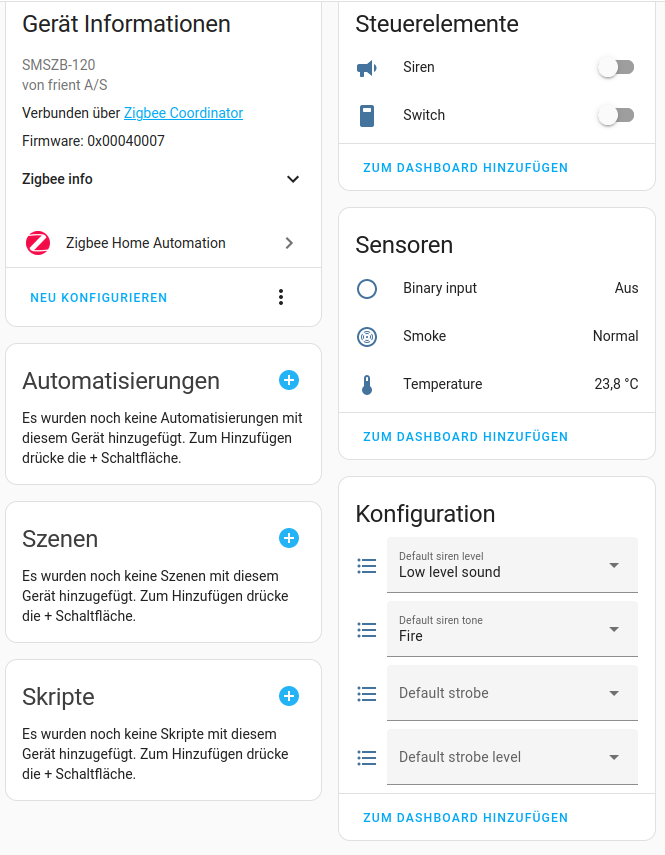Open the Default siren tone dropdown

512,629
